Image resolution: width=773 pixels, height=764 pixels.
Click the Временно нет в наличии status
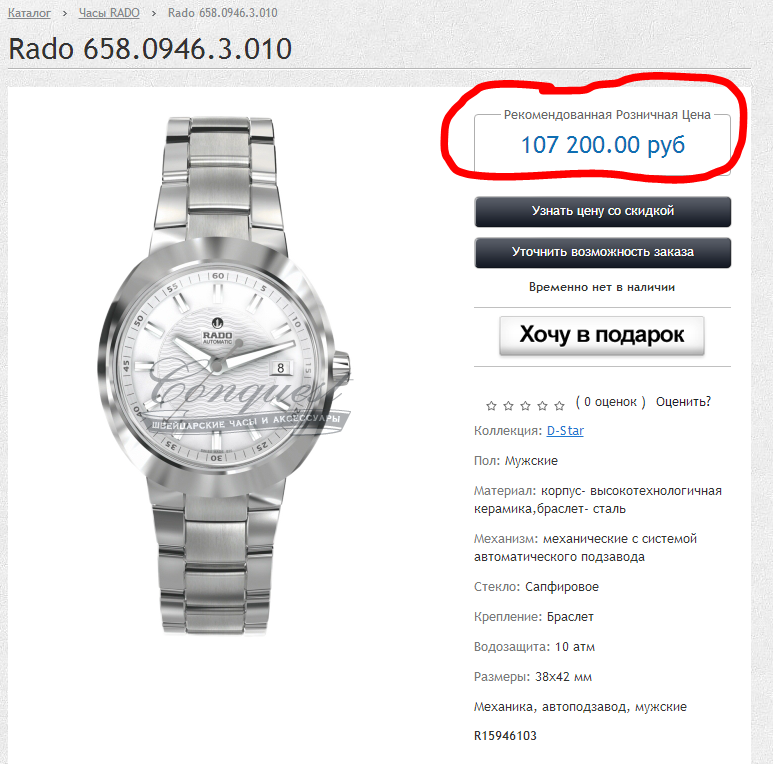[602, 287]
